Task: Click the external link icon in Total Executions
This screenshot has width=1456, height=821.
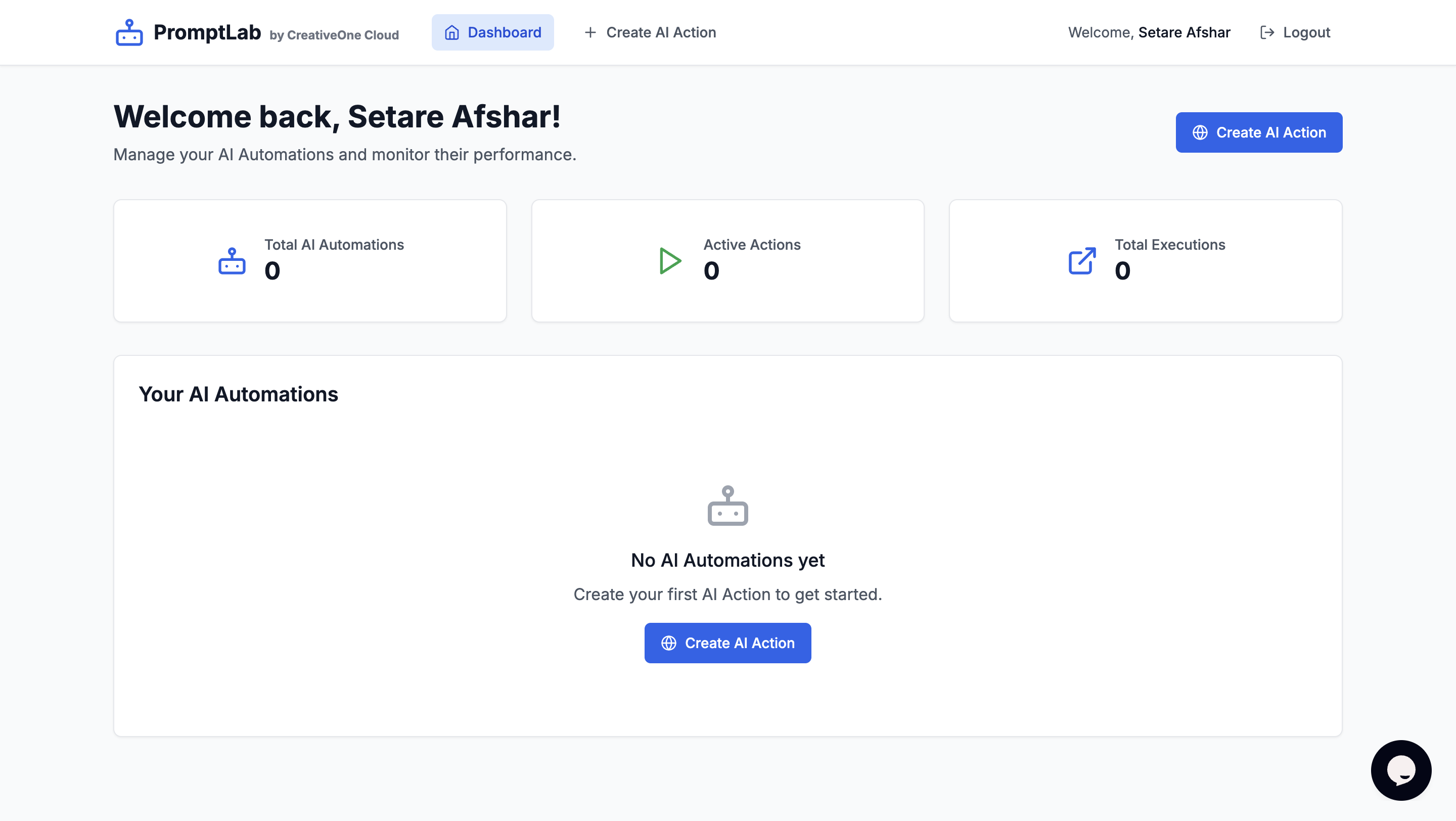Action: pos(1082,261)
